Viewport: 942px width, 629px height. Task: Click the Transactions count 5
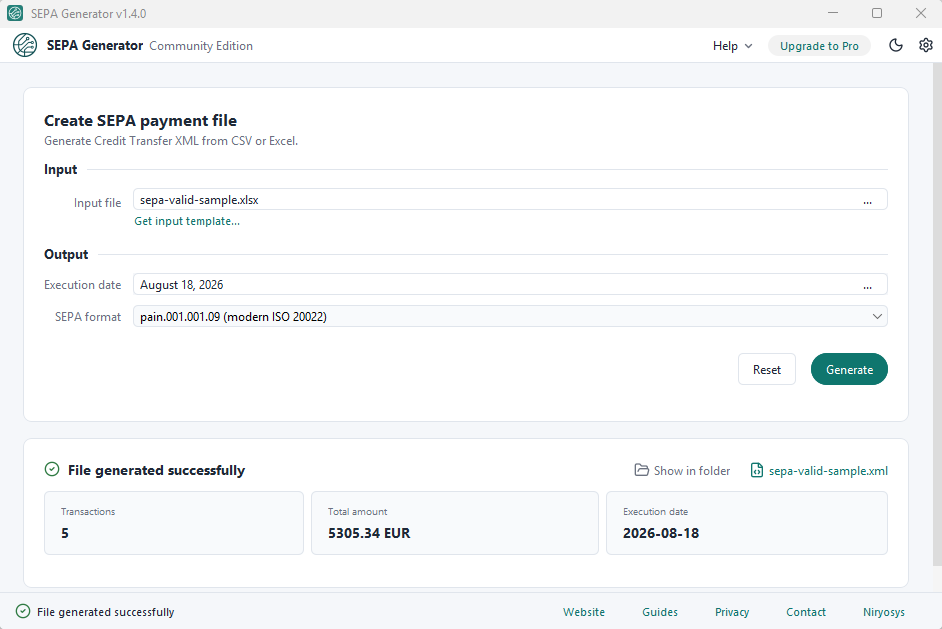pyautogui.click(x=65, y=533)
